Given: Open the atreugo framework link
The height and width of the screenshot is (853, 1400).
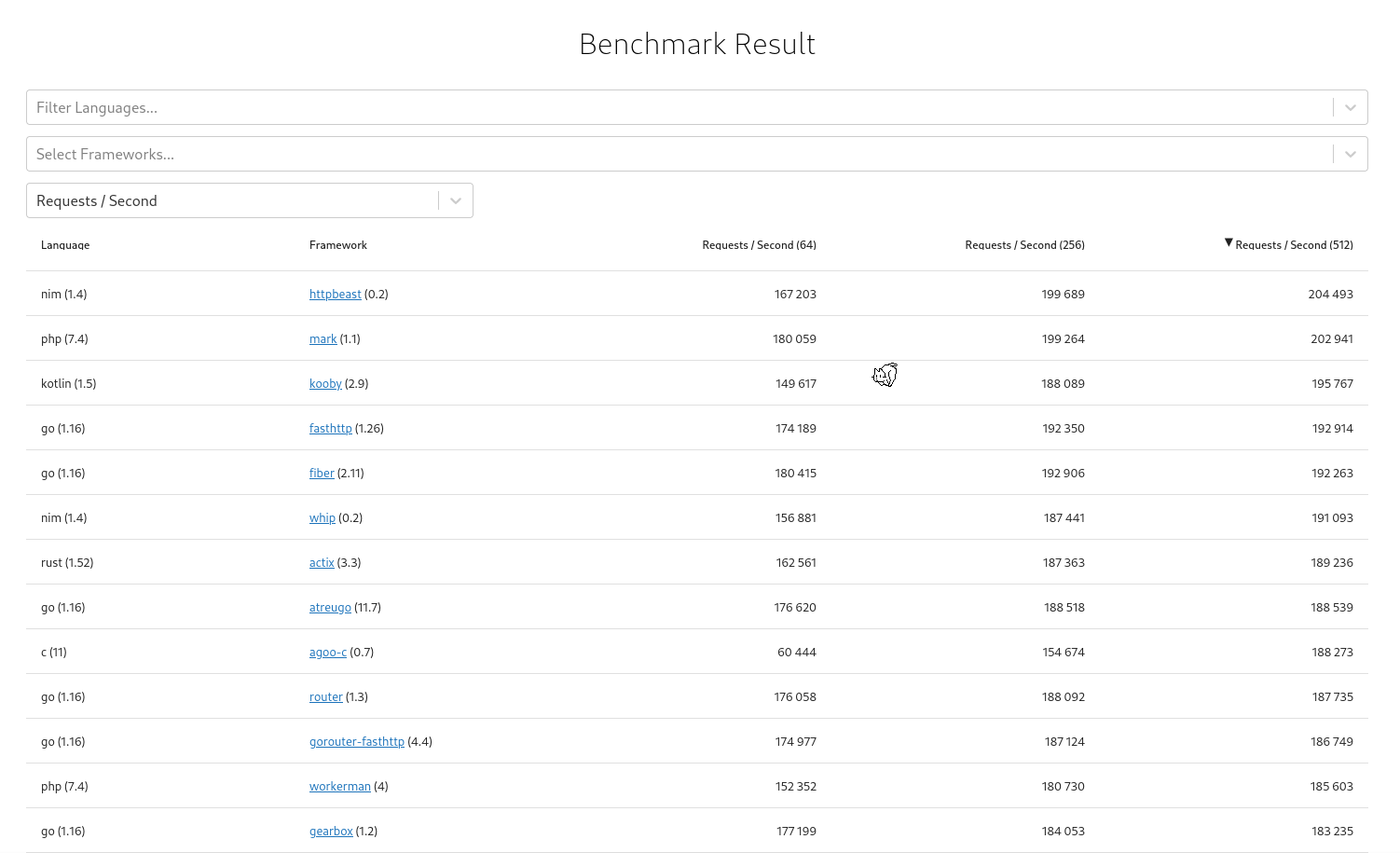Looking at the screenshot, I should click(330, 607).
